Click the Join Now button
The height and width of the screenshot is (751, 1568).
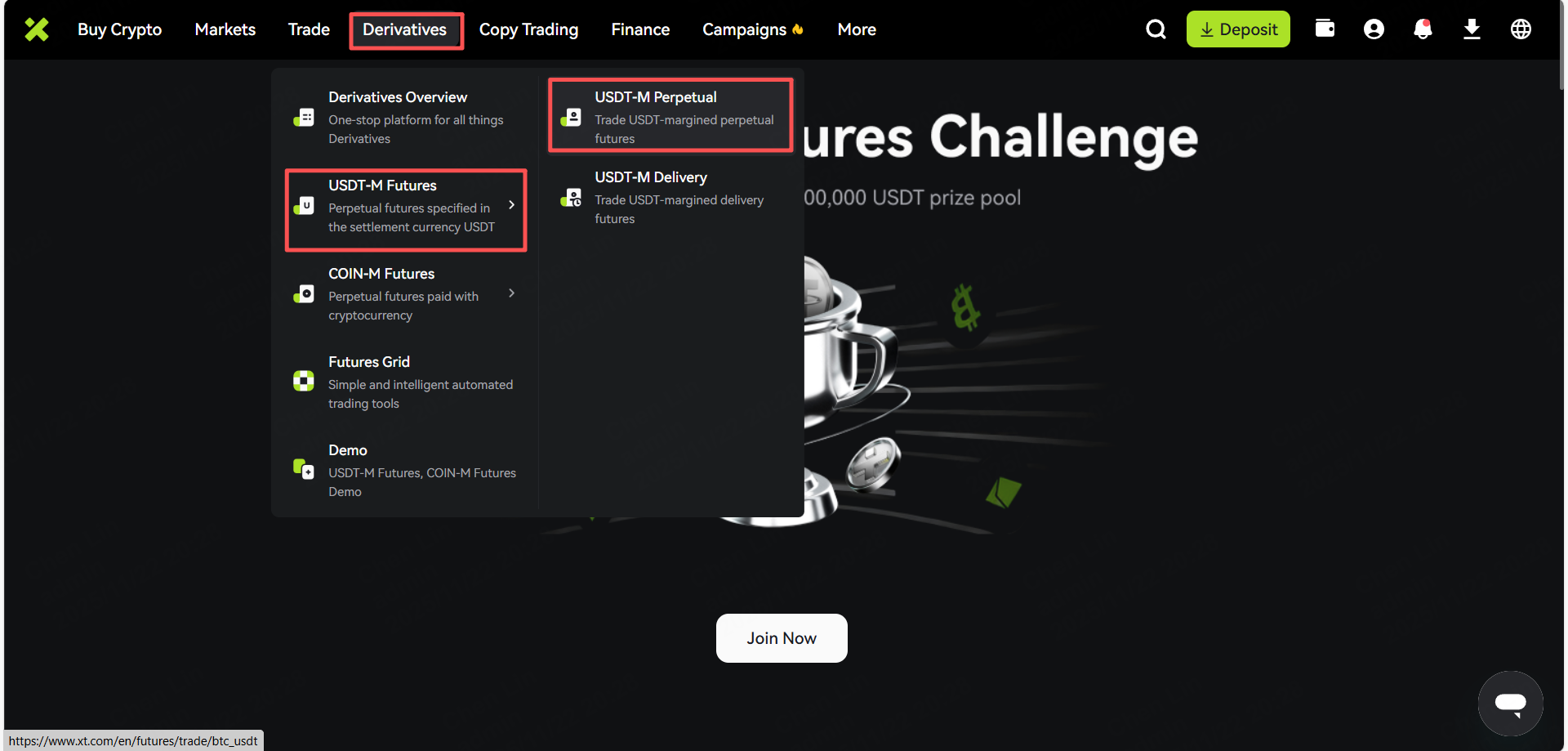[782, 638]
